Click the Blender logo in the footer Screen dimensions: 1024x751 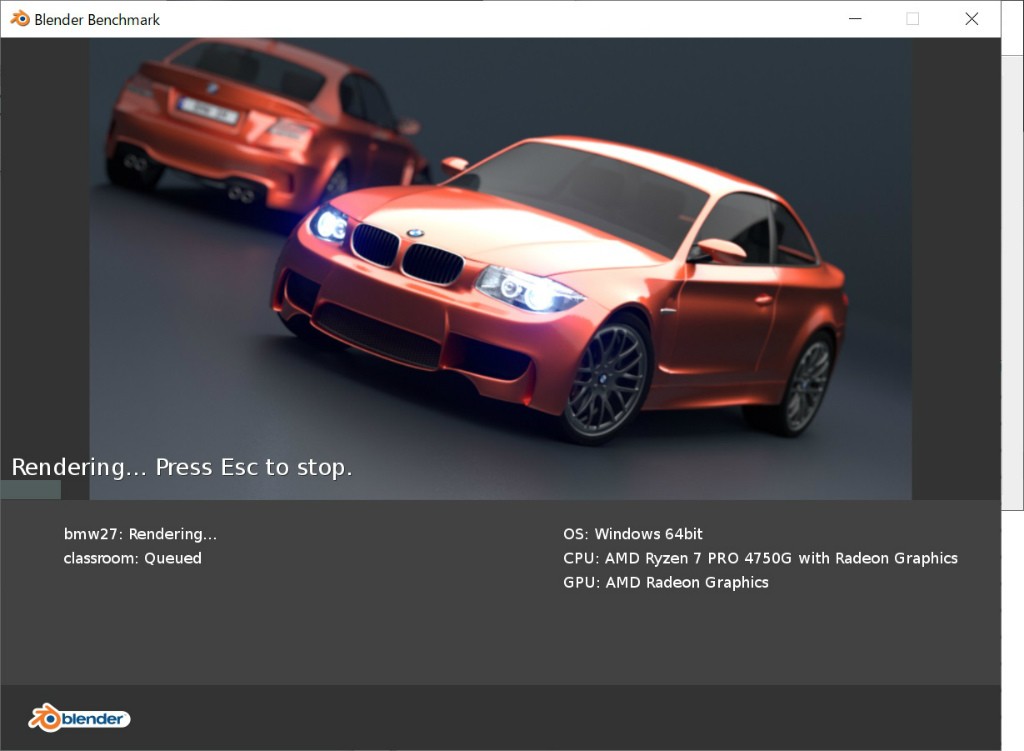pos(79,718)
